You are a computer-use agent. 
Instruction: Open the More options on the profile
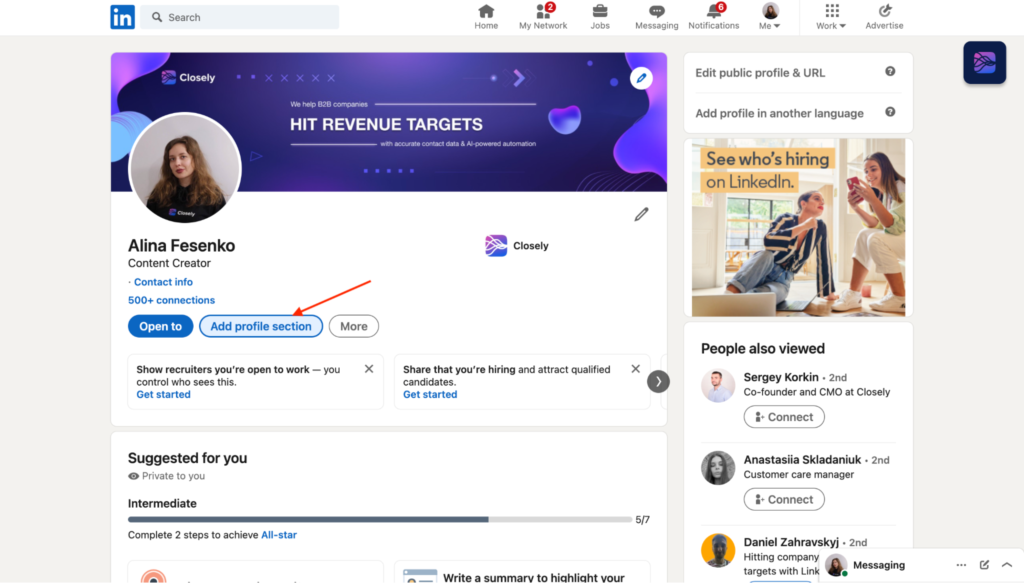pyautogui.click(x=353, y=326)
